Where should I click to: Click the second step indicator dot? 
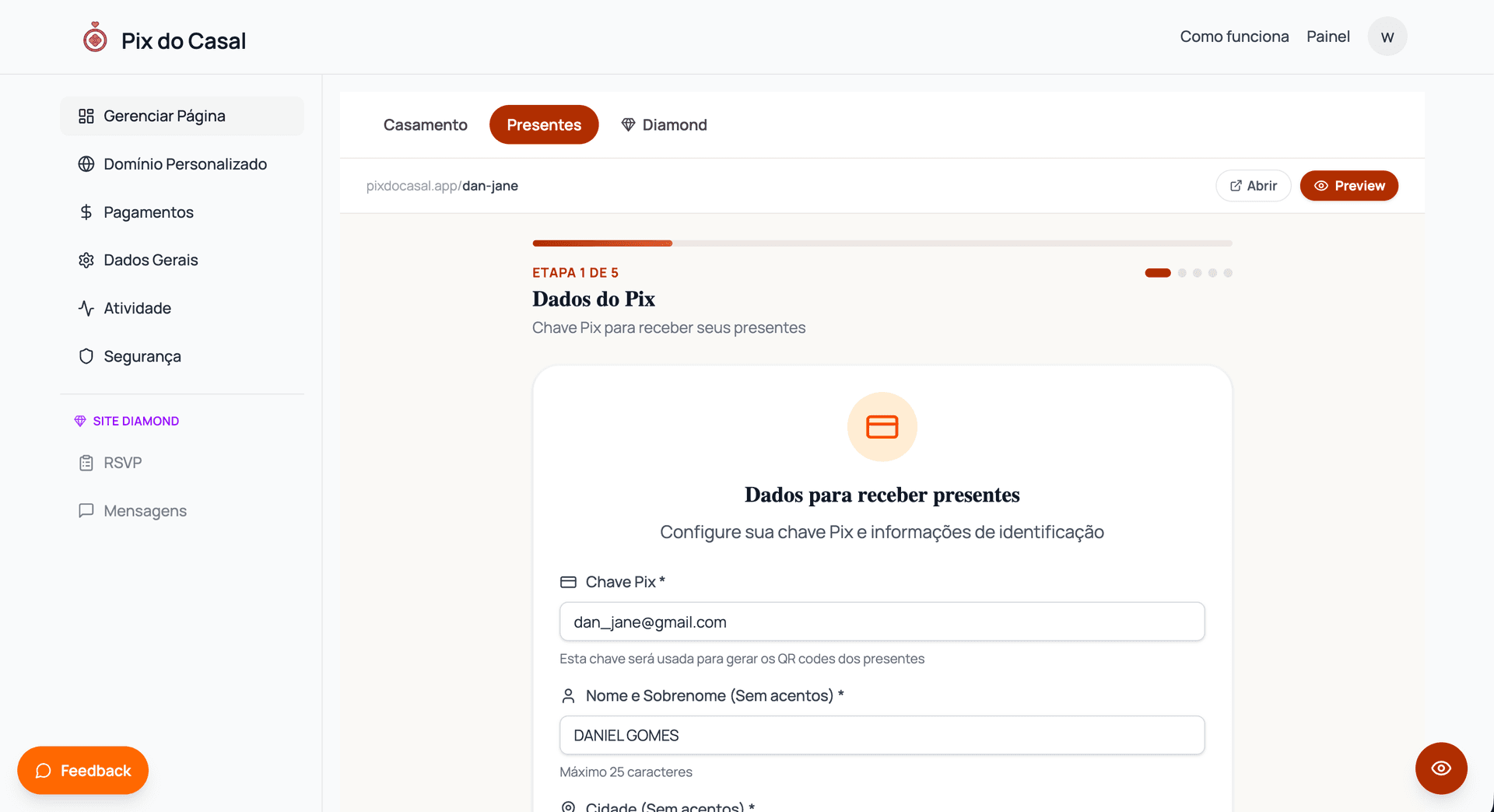[1182, 273]
